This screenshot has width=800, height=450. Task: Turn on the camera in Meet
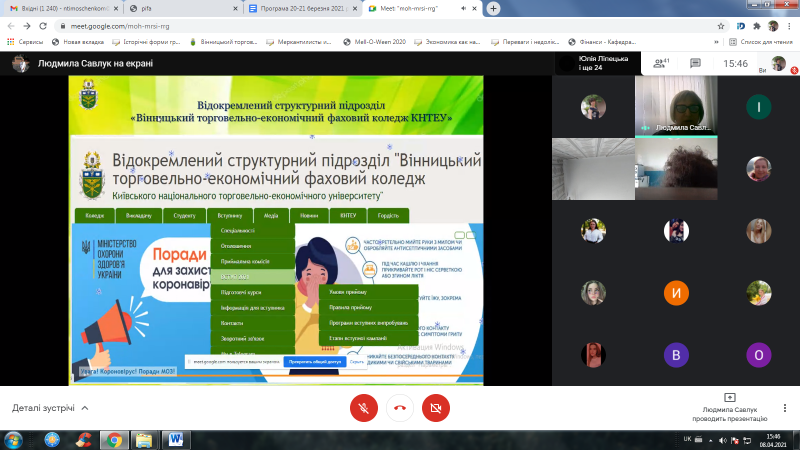[436, 408]
